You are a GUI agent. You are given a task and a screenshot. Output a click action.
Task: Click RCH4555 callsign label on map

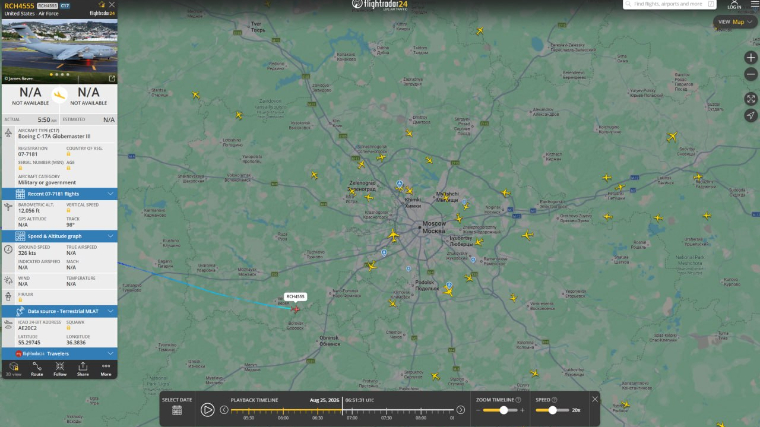[295, 297]
